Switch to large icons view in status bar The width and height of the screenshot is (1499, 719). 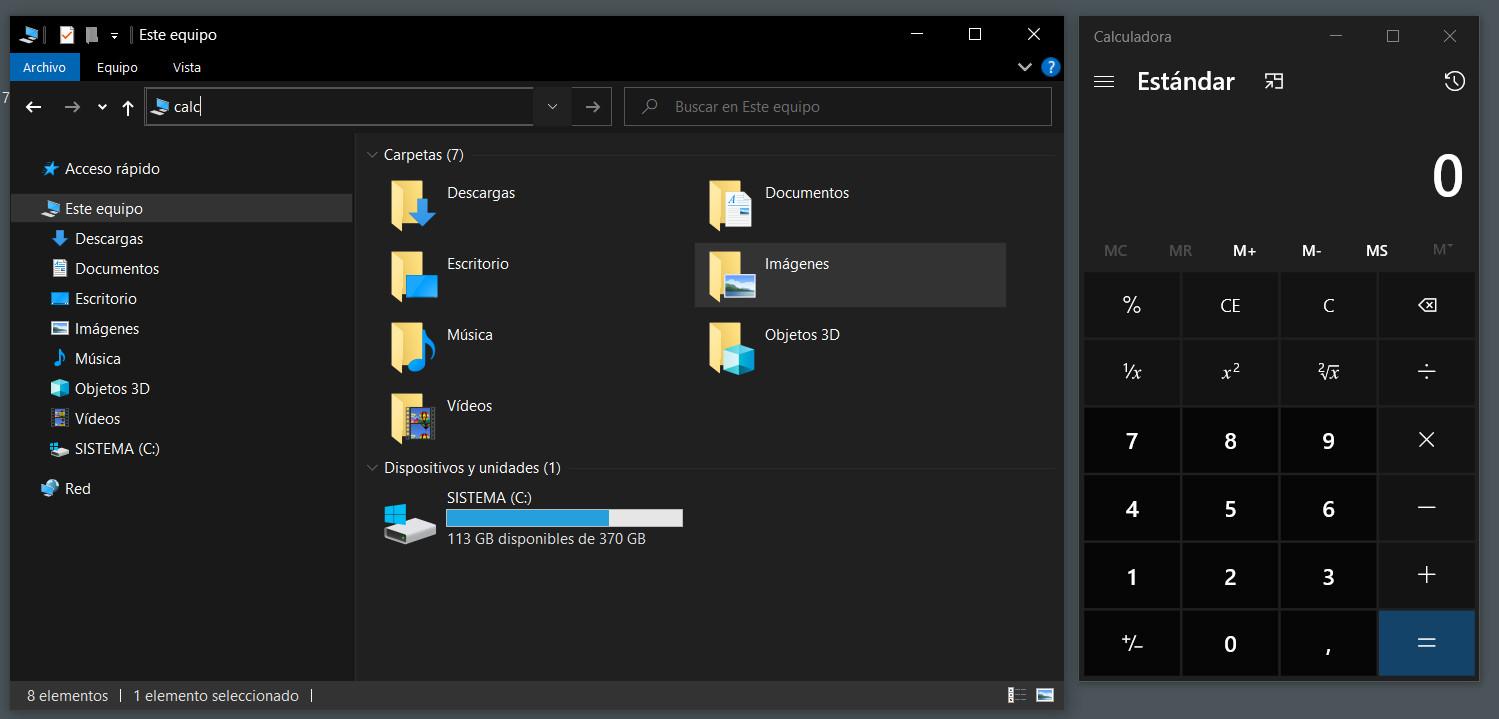1045,695
